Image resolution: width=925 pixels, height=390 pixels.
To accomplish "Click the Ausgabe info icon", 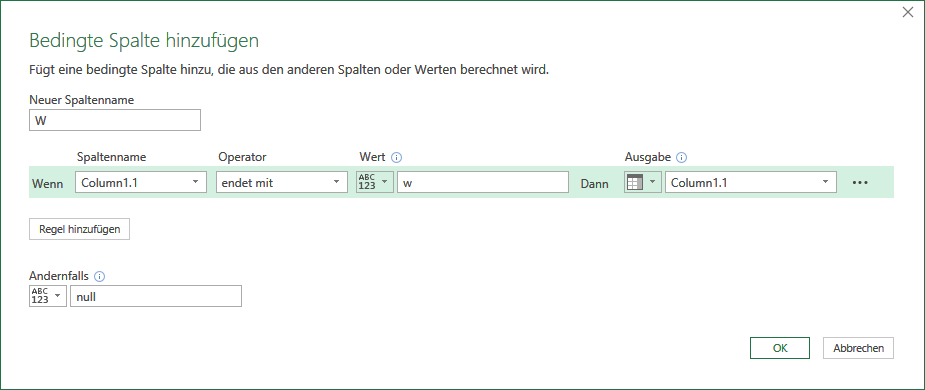I will pyautogui.click(x=682, y=158).
